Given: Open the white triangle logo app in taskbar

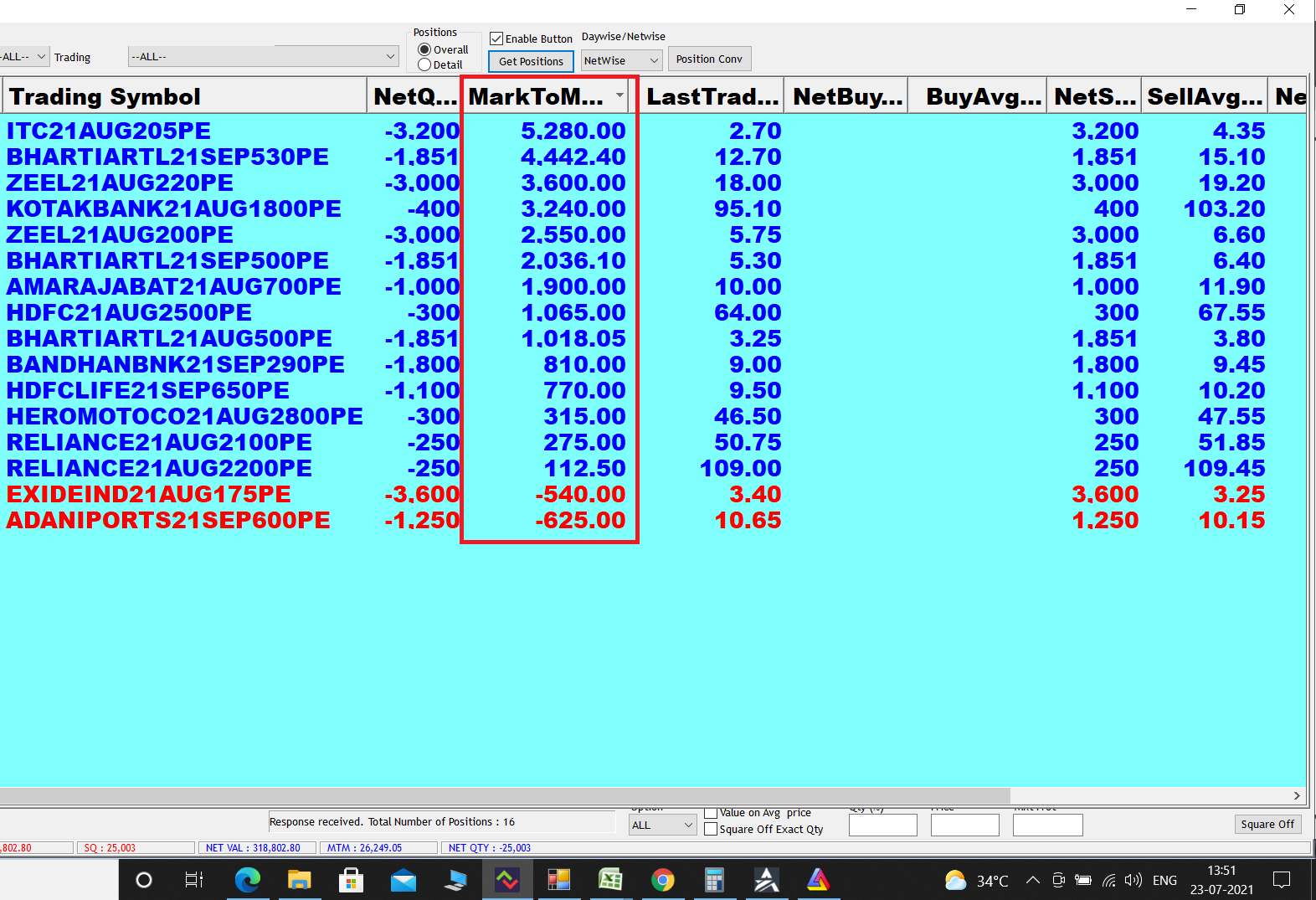Looking at the screenshot, I should click(766, 880).
